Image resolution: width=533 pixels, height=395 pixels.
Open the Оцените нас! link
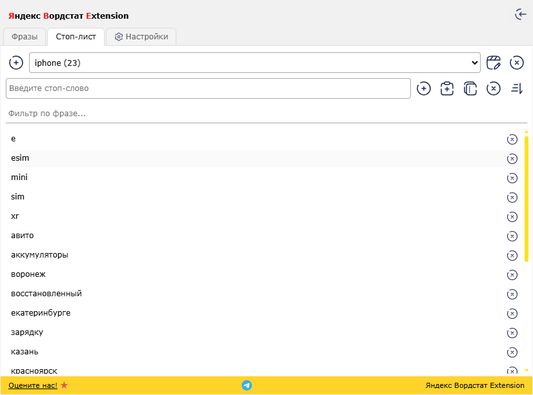33,385
